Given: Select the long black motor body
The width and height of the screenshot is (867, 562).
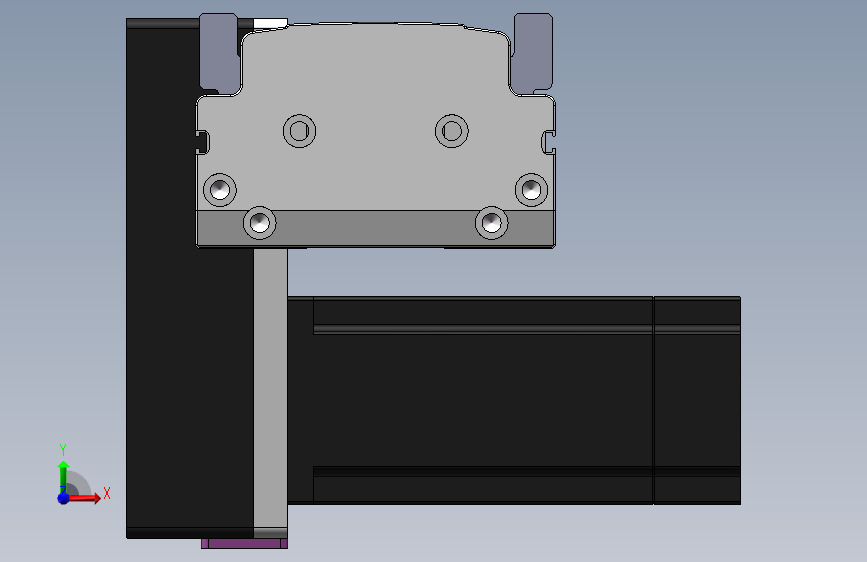Looking at the screenshot, I should [470, 400].
